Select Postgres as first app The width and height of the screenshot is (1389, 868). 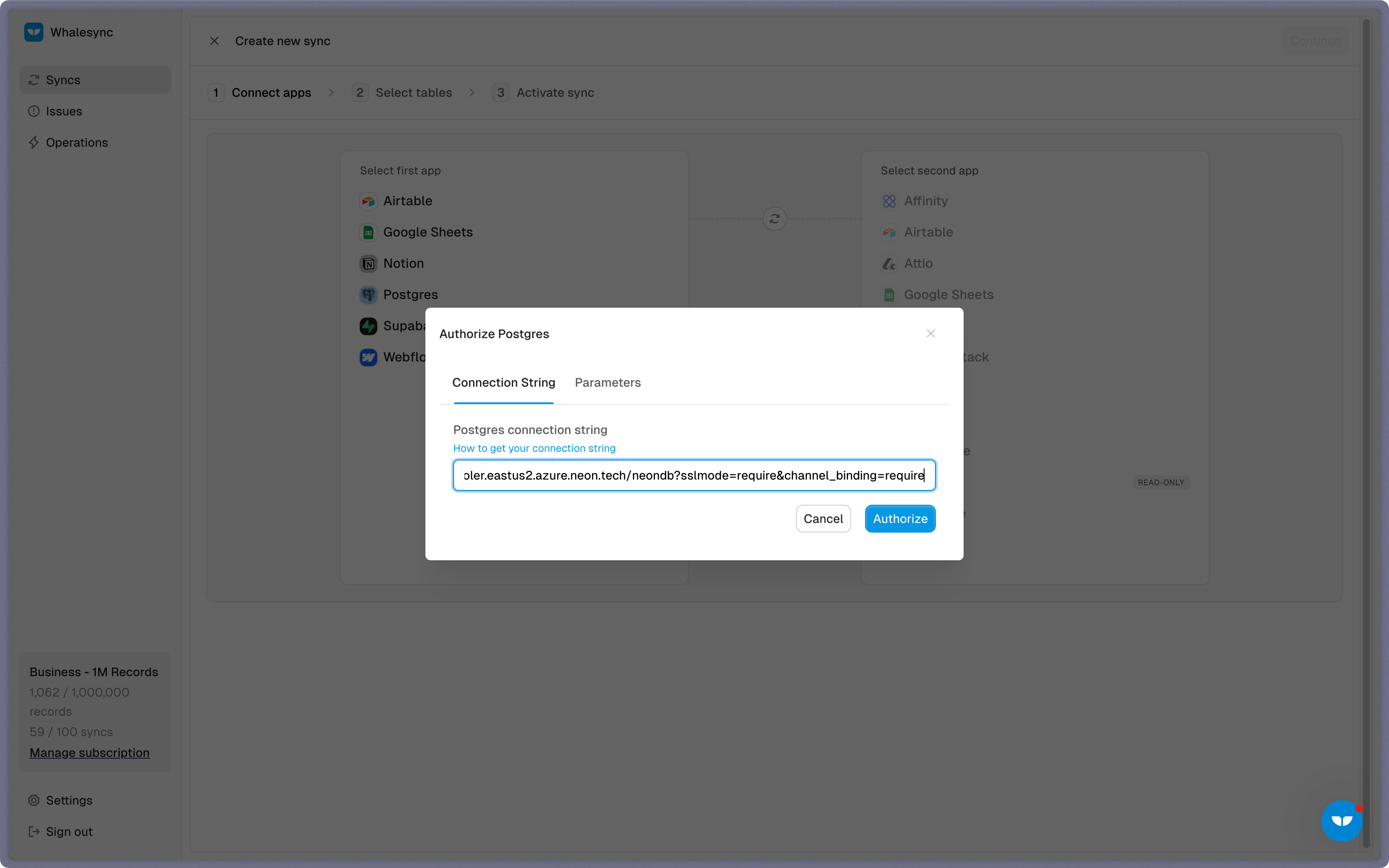tap(410, 295)
